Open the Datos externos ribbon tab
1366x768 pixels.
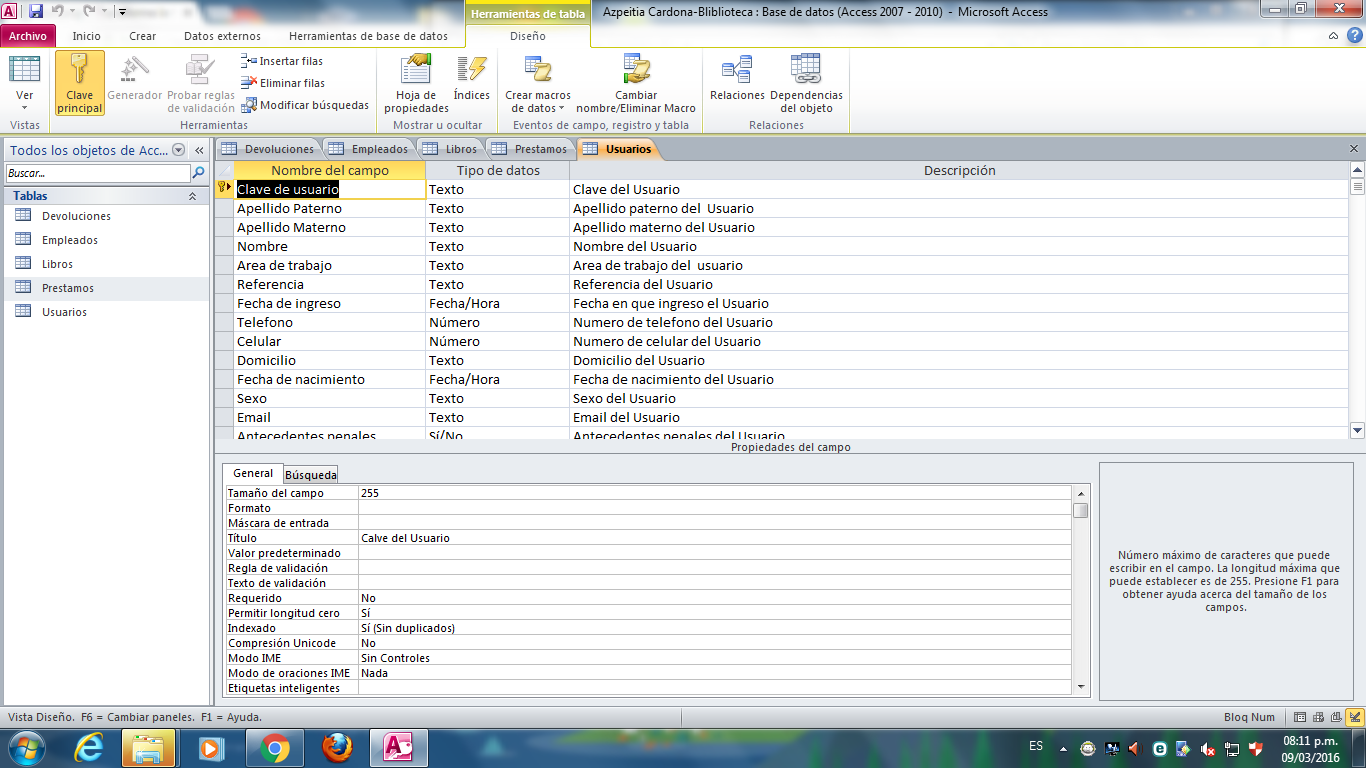pyautogui.click(x=222, y=36)
